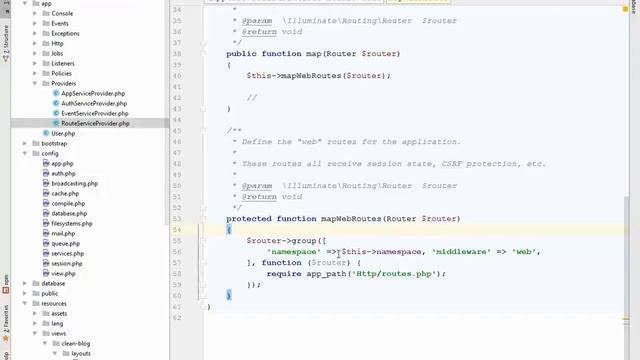The height and width of the screenshot is (360, 640).
Task: Open the Structure tool window tab
Action: pos(5,43)
